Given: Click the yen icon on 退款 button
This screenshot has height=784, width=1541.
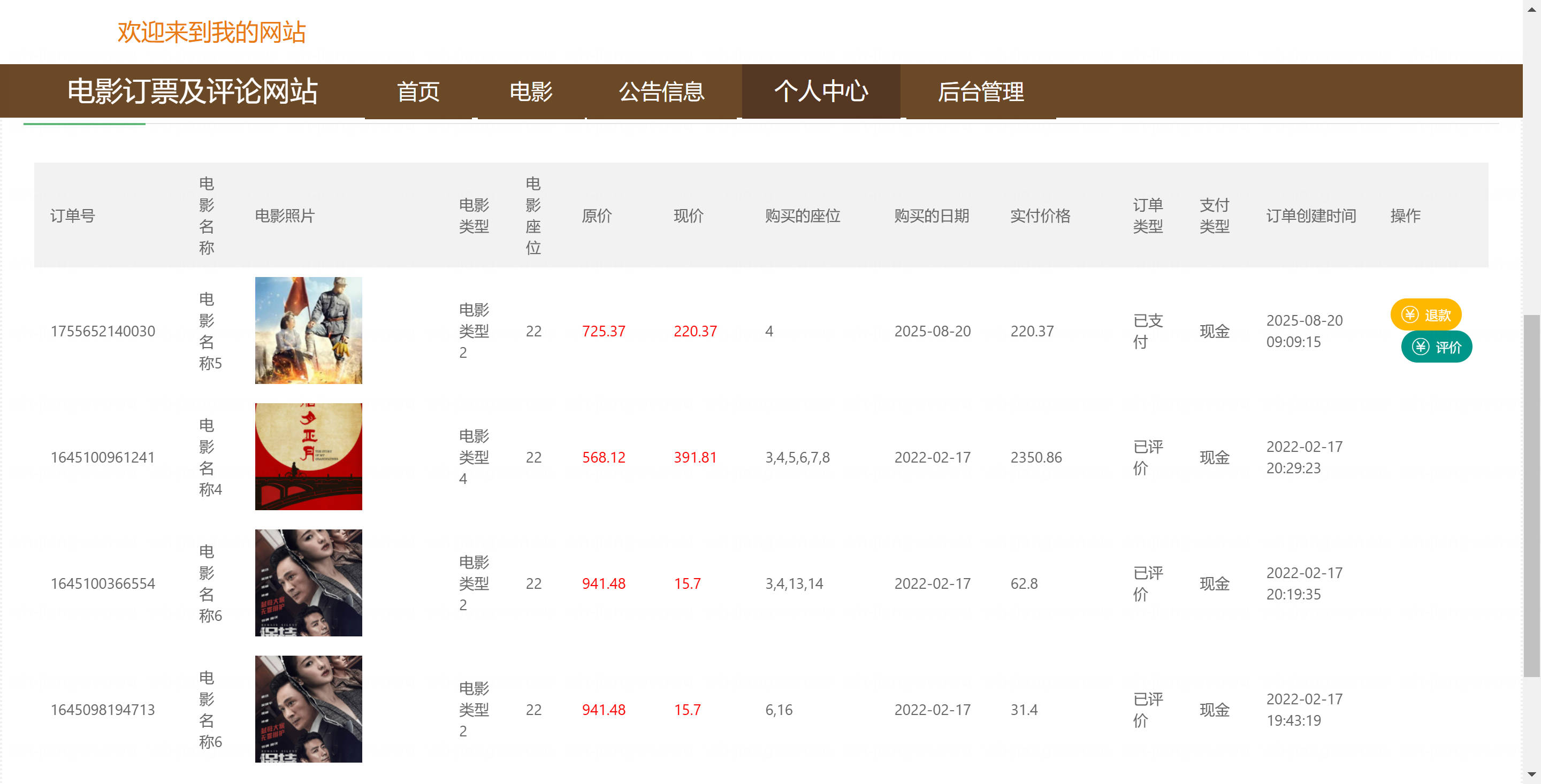Looking at the screenshot, I should click(x=1409, y=314).
